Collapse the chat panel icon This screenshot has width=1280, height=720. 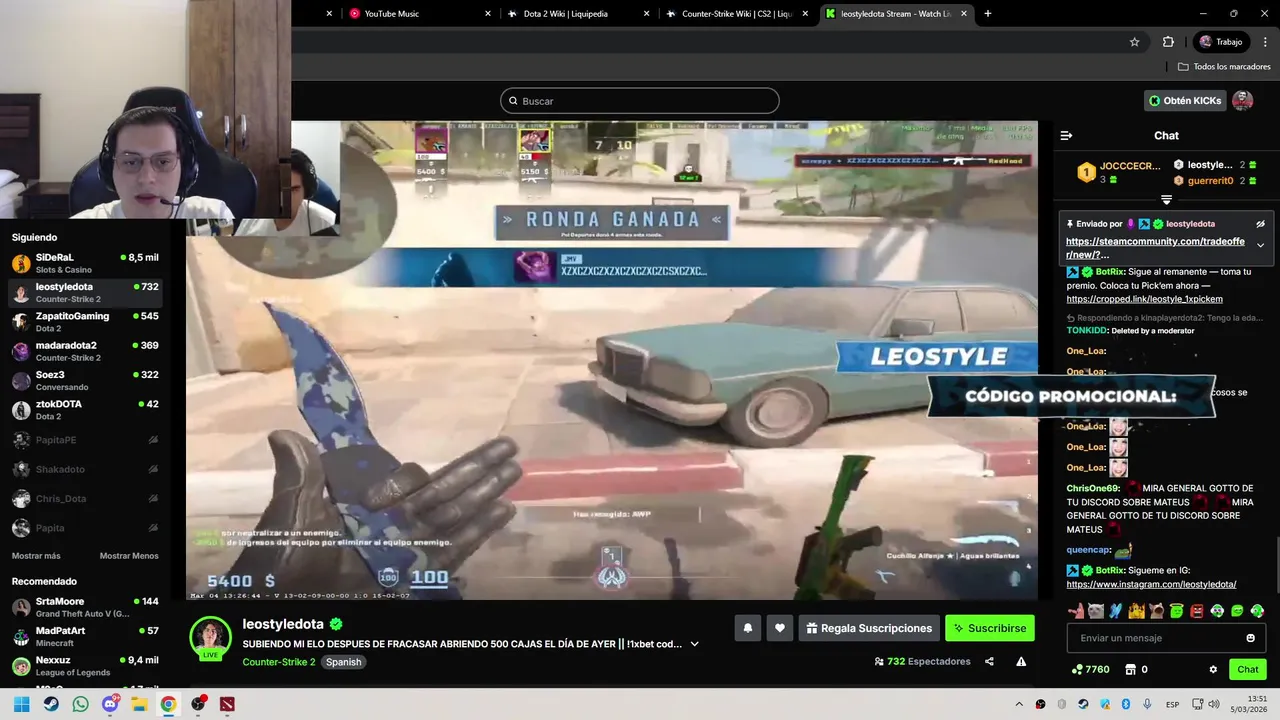click(1066, 135)
